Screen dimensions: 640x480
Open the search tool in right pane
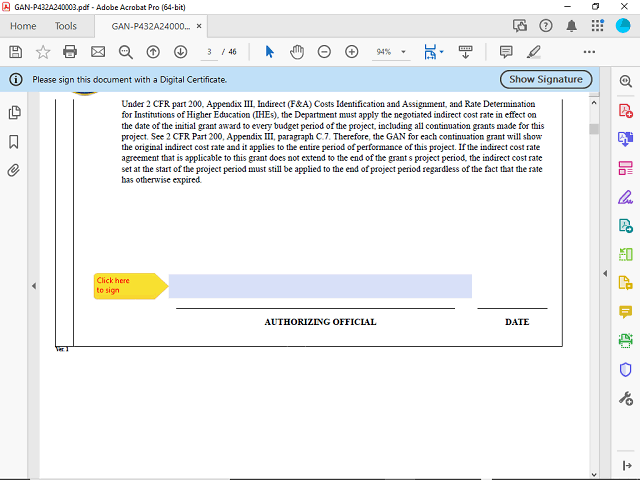pos(625,81)
